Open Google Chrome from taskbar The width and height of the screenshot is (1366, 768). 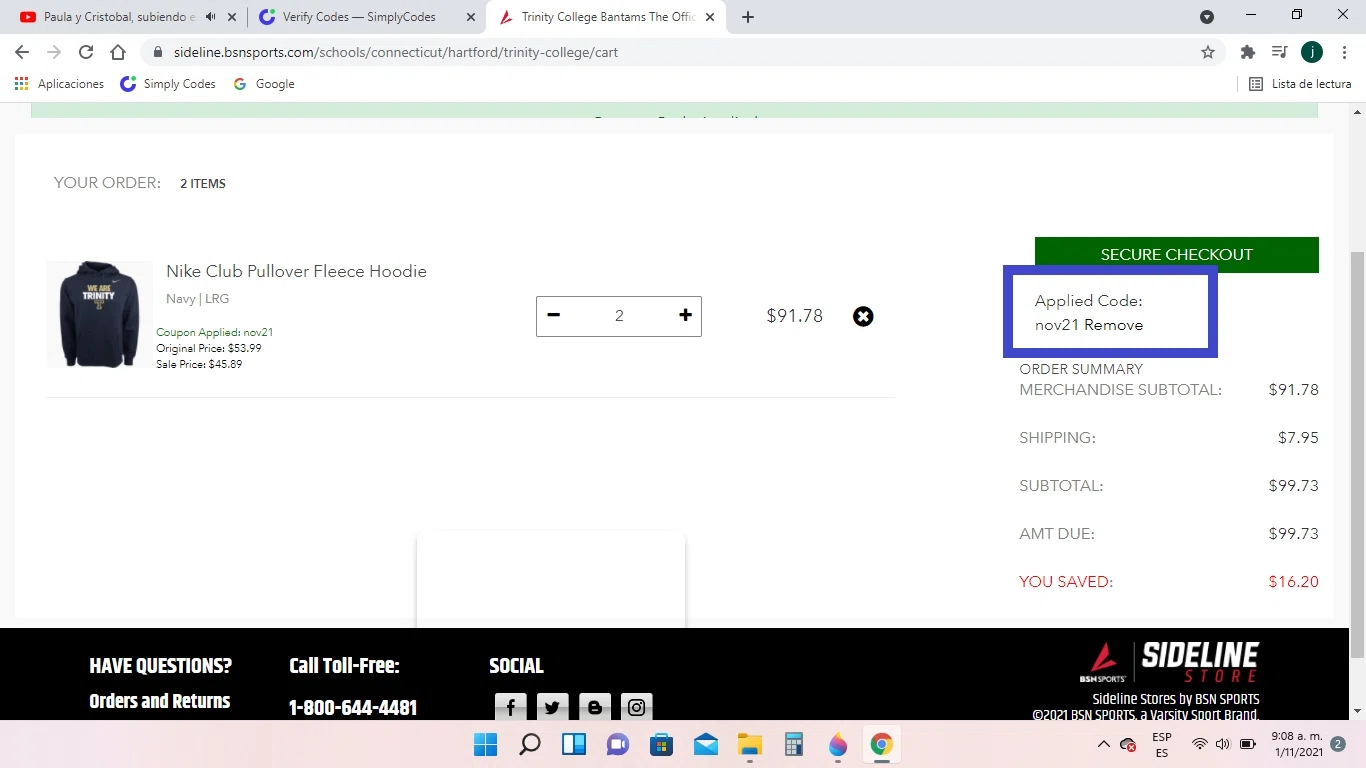pos(881,744)
